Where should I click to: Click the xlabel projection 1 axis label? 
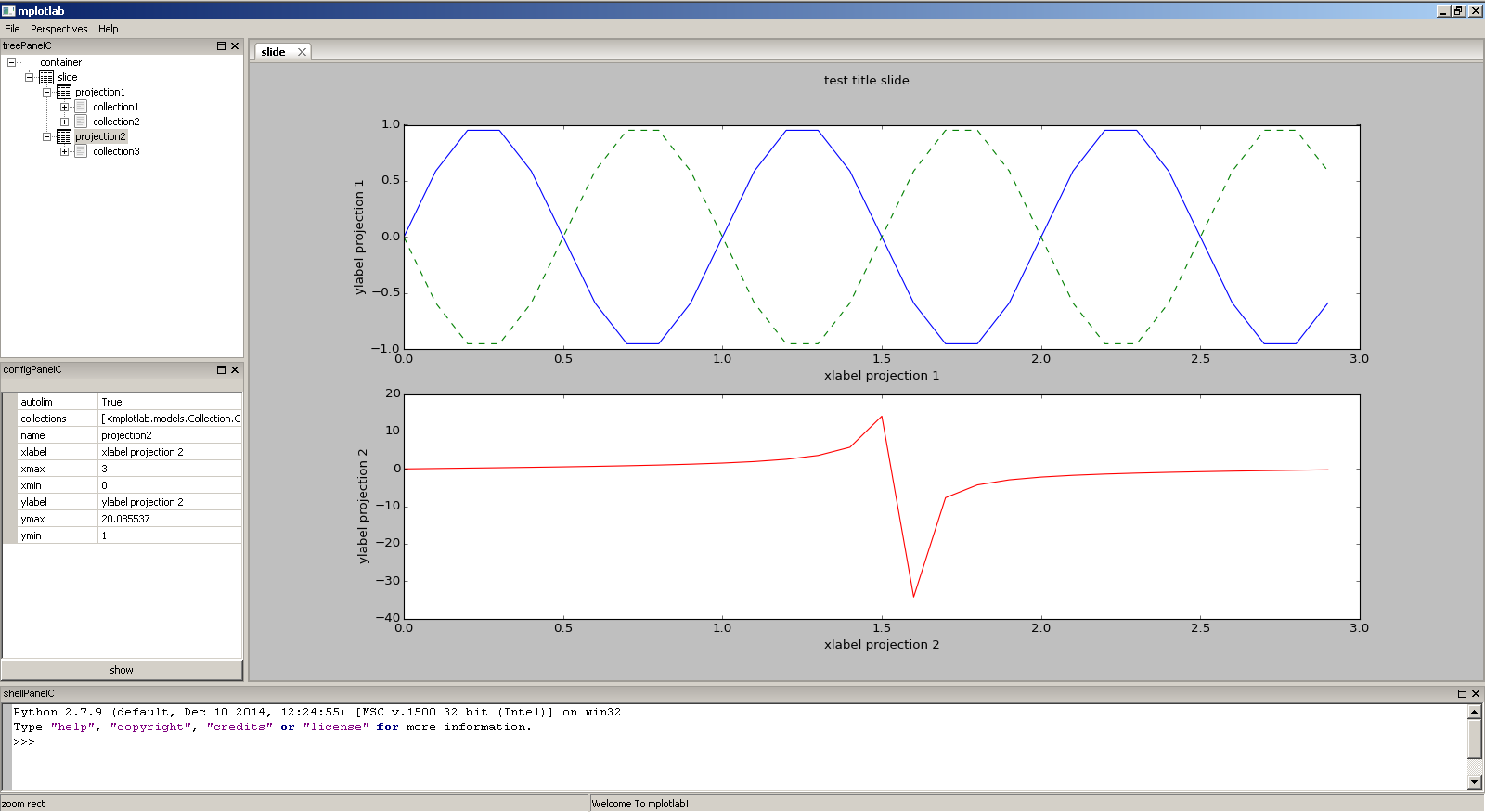tap(881, 376)
